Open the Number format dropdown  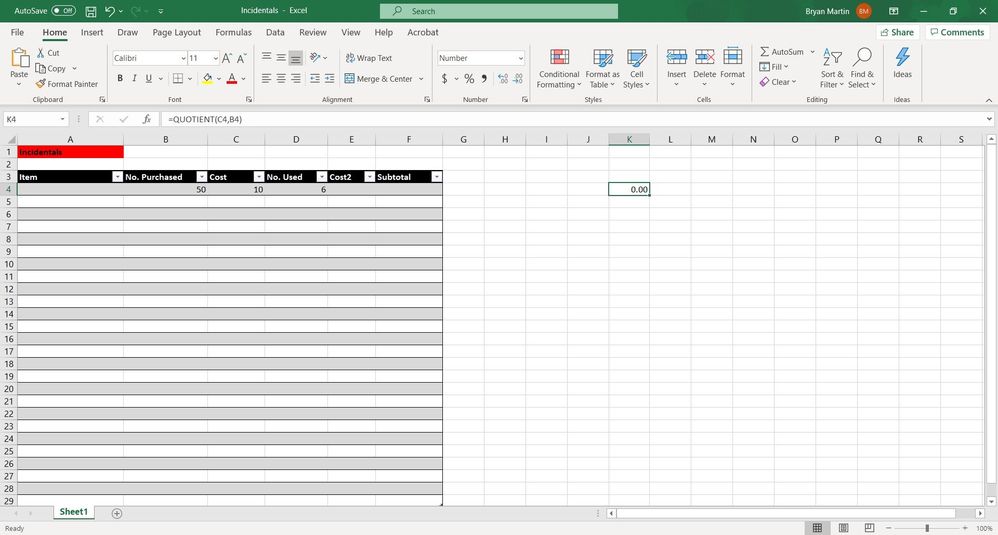point(520,58)
